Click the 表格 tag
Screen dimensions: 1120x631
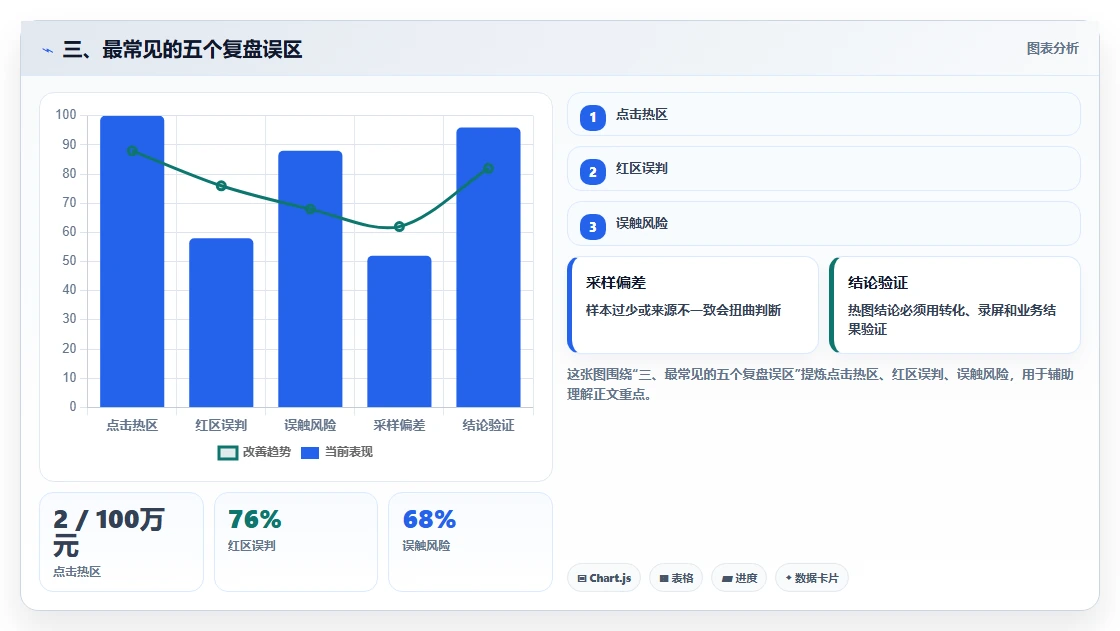click(676, 577)
